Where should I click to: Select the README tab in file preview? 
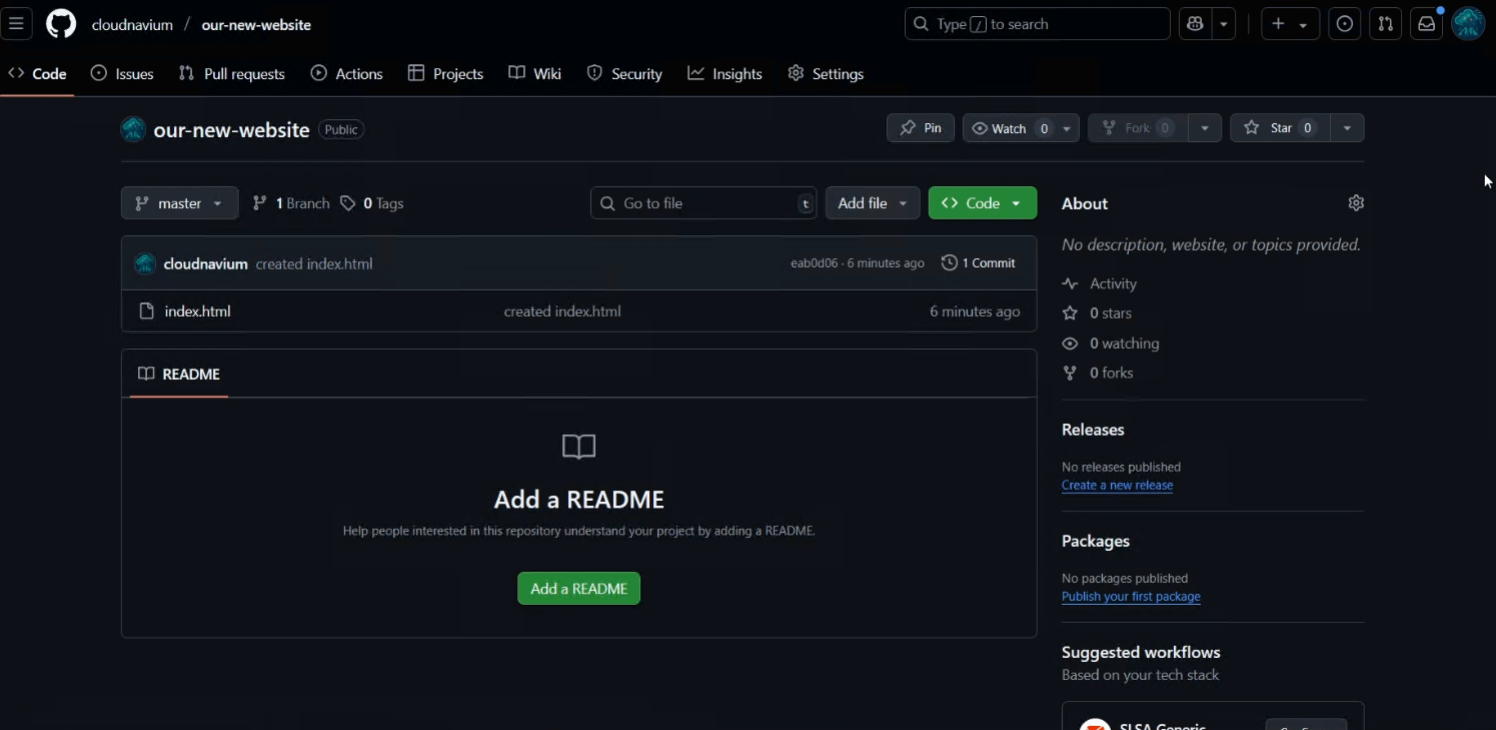coord(179,374)
